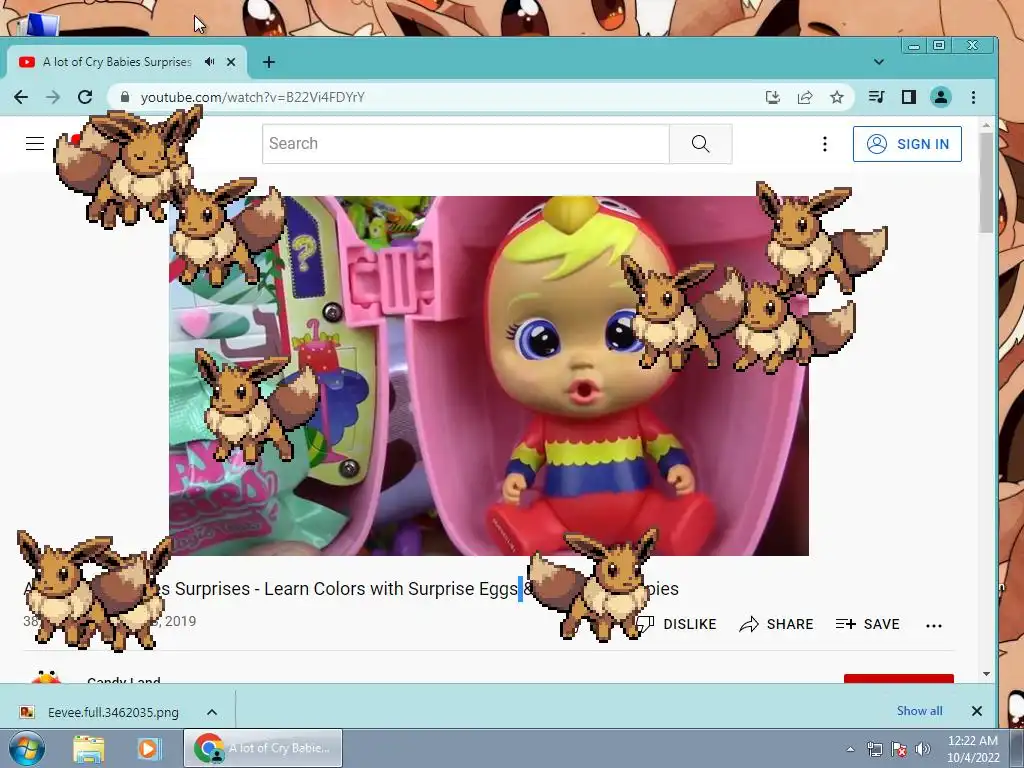The width and height of the screenshot is (1024, 768).
Task: Close the downloads bar
Action: click(x=976, y=711)
